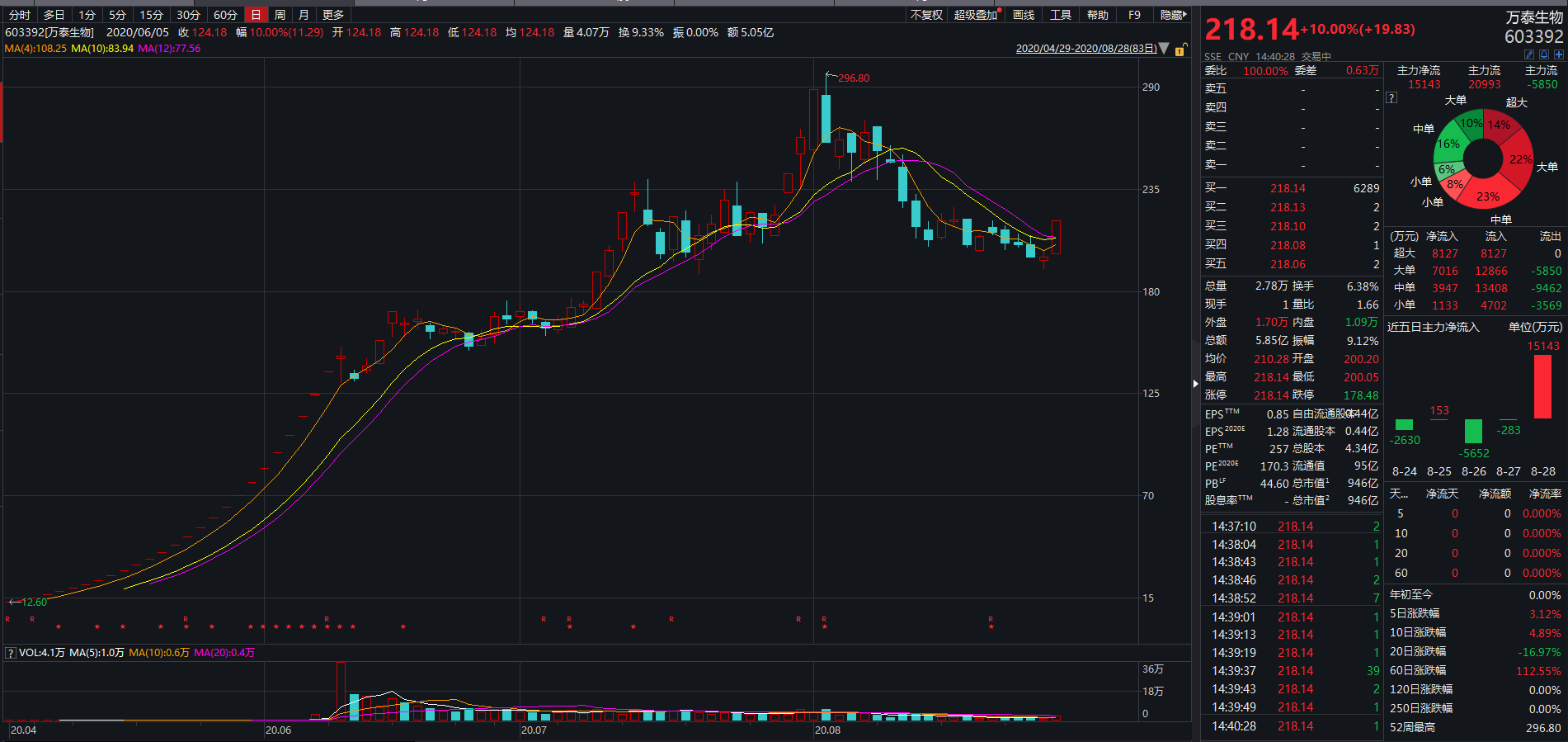1568x742 pixels.
Task: Click the pencil note icon under stock code
Action: [1529, 54]
